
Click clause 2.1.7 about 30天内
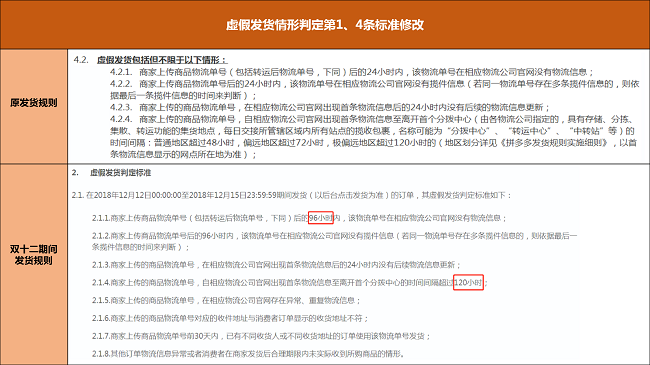click(261, 336)
